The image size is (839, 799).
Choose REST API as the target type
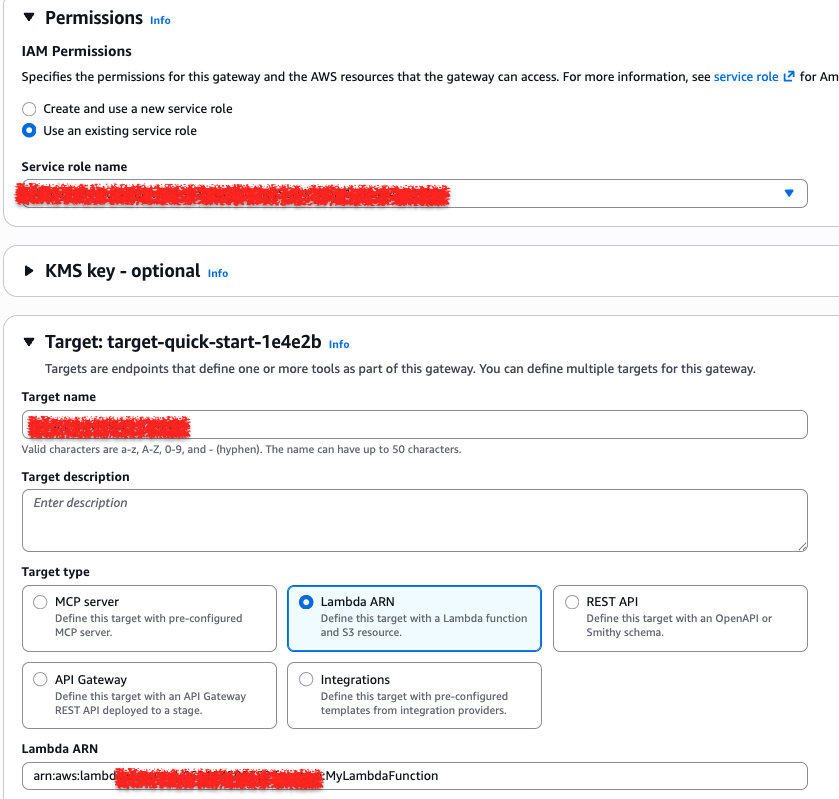point(571,601)
